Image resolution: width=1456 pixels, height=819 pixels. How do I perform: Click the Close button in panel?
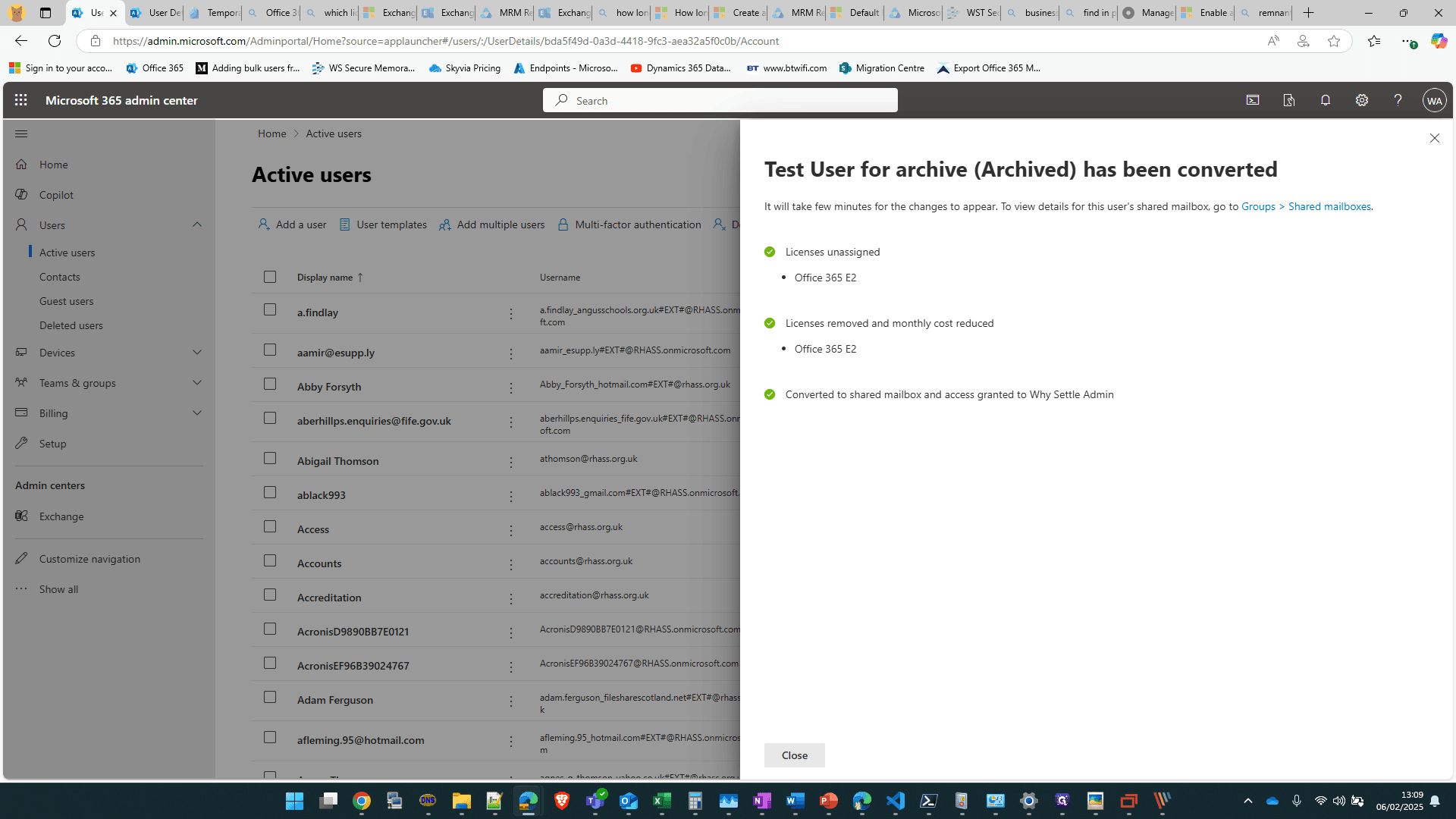[x=794, y=755]
